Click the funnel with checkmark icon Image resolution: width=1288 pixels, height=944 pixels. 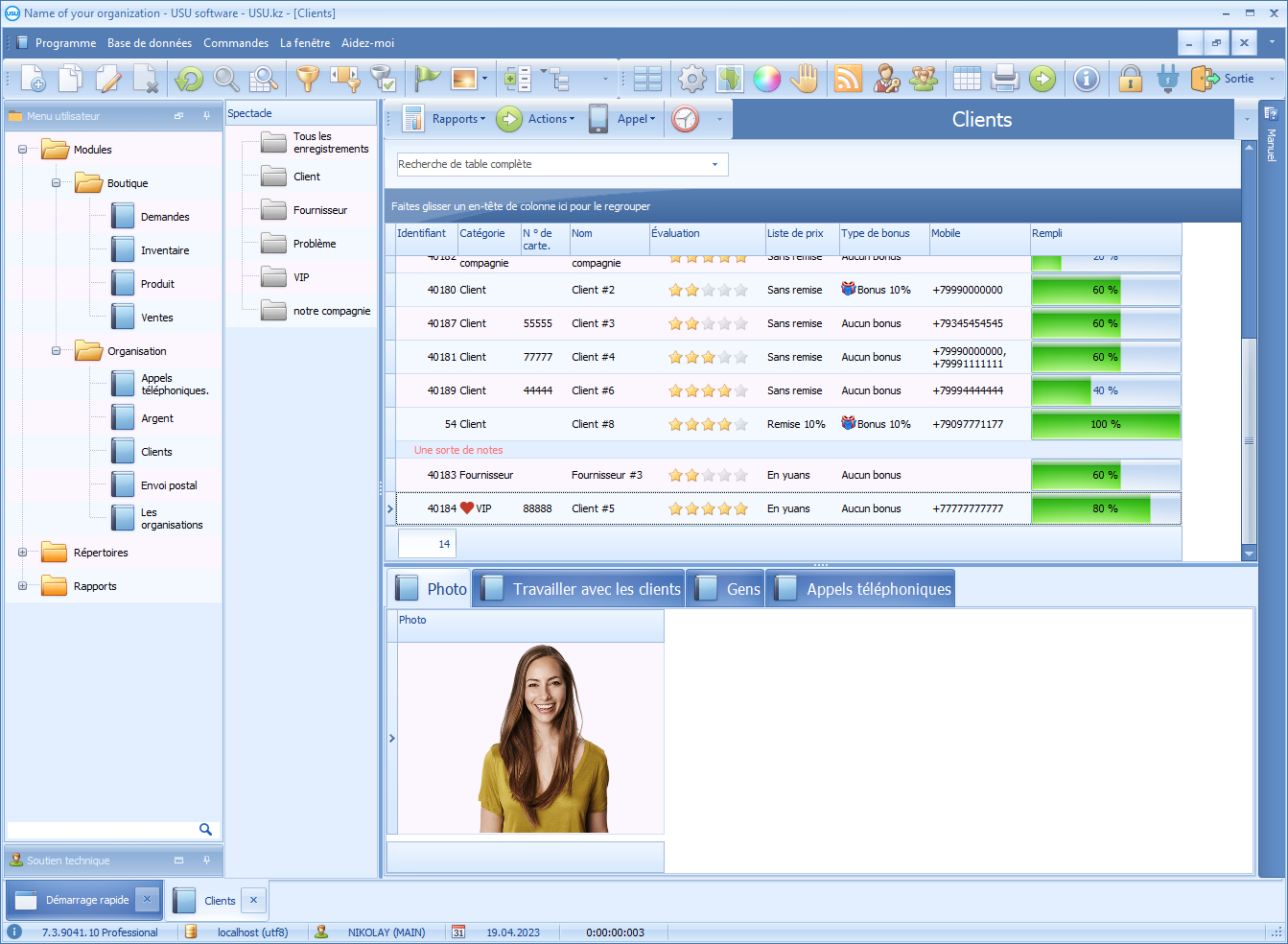click(382, 79)
